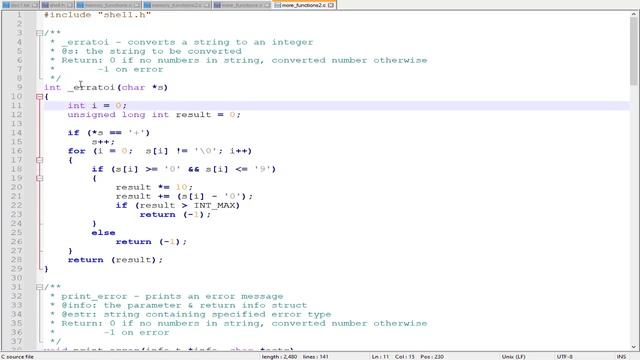This screenshot has width=640, height=360.
Task: Click the scroll up arrow of the editor
Action: [x=633, y=14]
